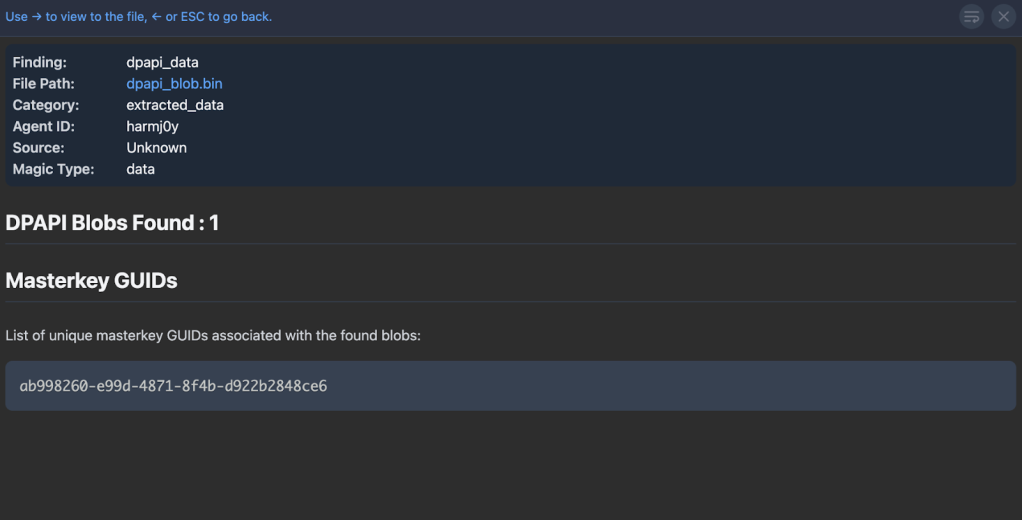This screenshot has width=1022, height=520.
Task: Click the unique masterkey GUIDs description text
Action: point(213,336)
